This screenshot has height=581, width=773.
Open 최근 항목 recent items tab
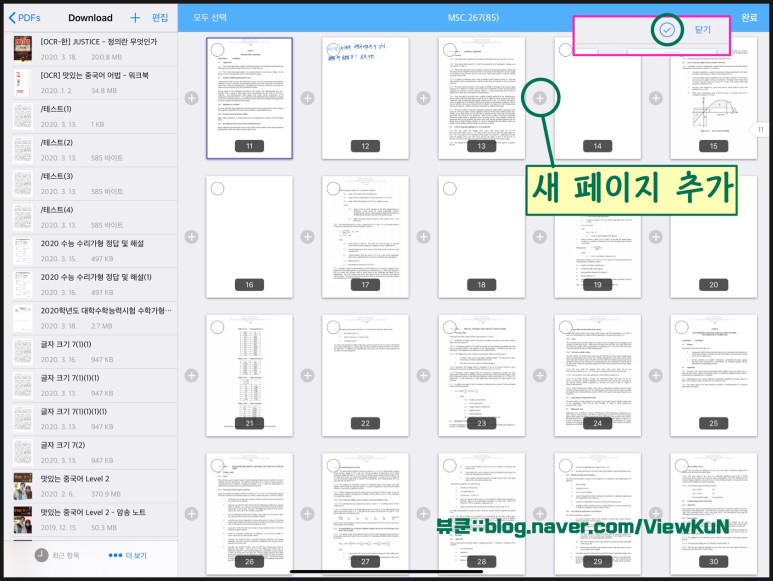click(57, 555)
